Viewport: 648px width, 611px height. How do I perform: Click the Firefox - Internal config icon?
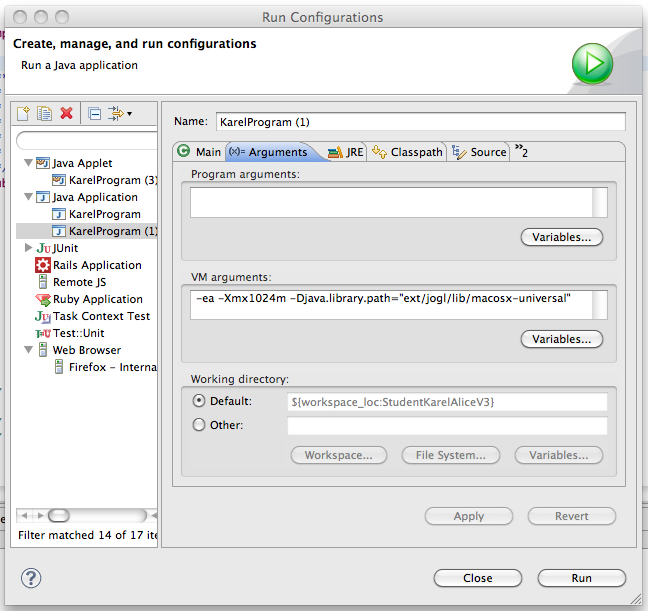[59, 367]
